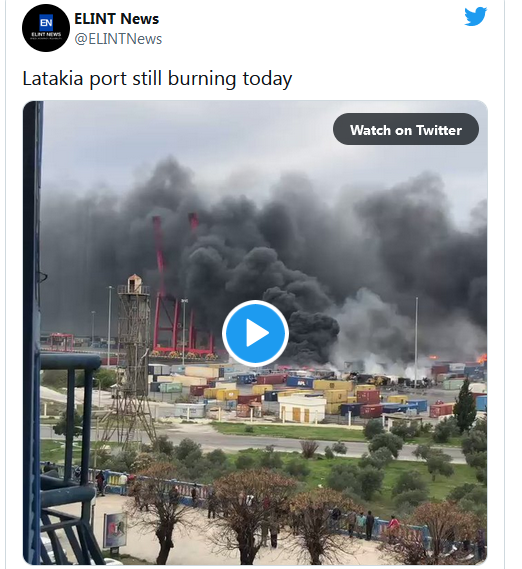
Task: Click the tweet text about Latakia port
Action: pos(157,78)
